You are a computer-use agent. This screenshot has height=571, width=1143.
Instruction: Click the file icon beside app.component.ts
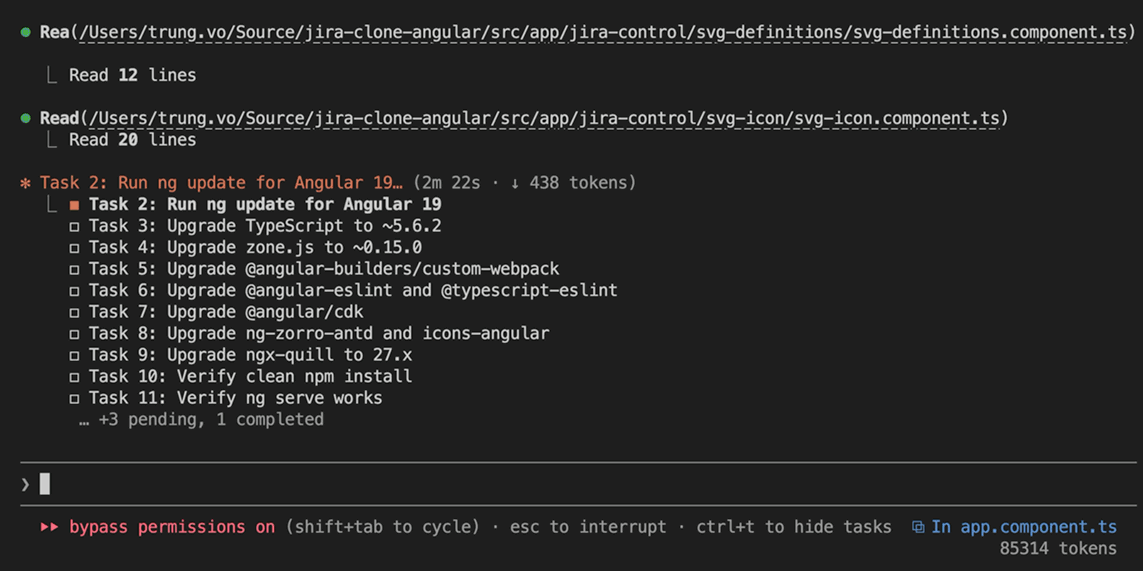918,527
